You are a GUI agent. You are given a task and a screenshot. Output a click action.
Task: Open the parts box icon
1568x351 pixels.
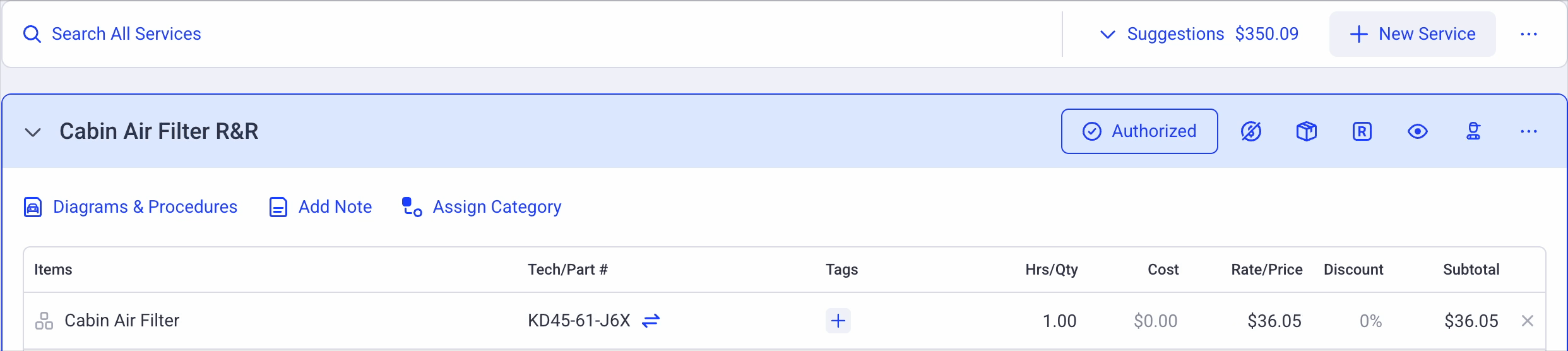[x=1307, y=131]
